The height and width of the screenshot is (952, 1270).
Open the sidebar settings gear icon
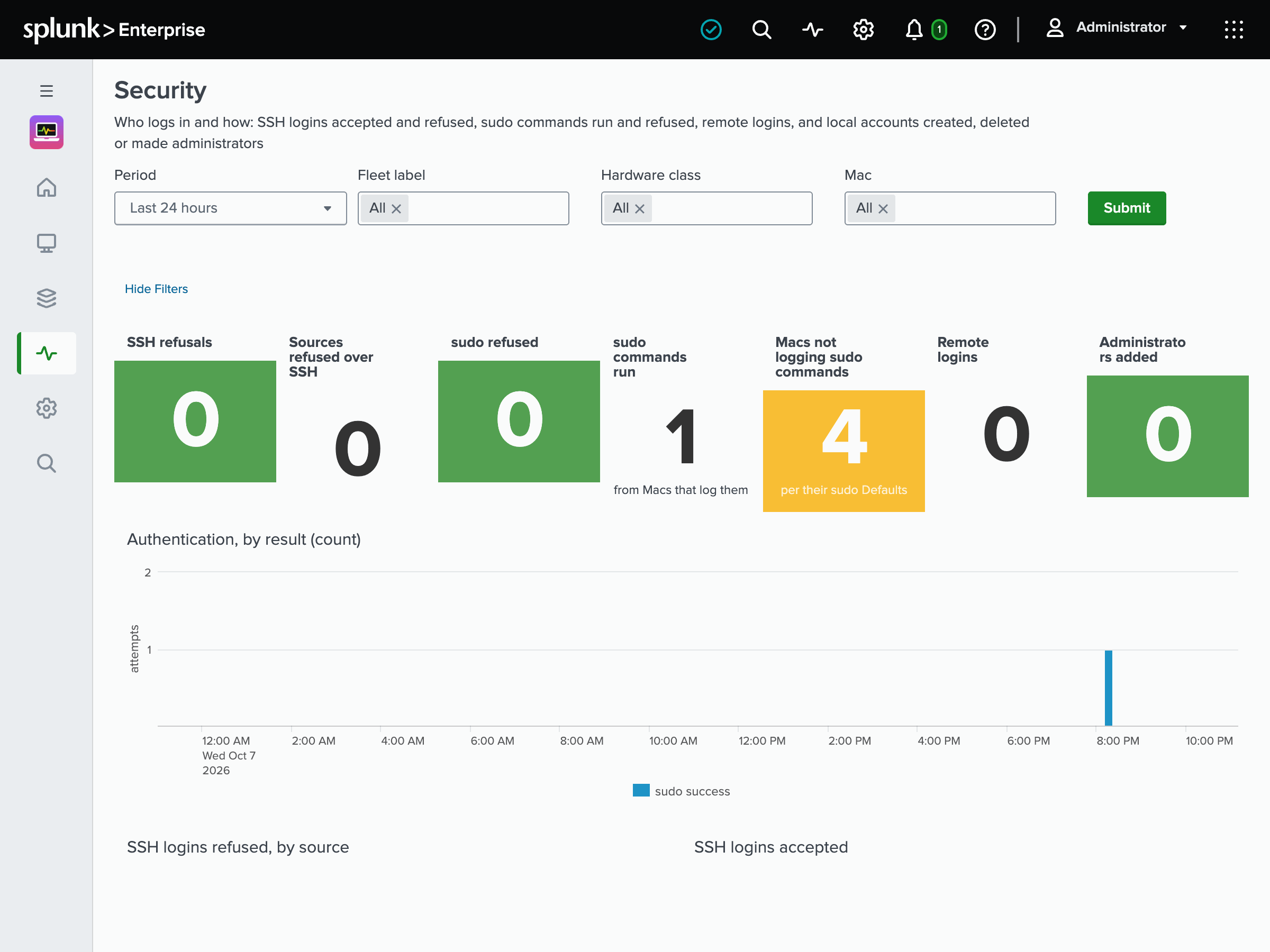(47, 408)
